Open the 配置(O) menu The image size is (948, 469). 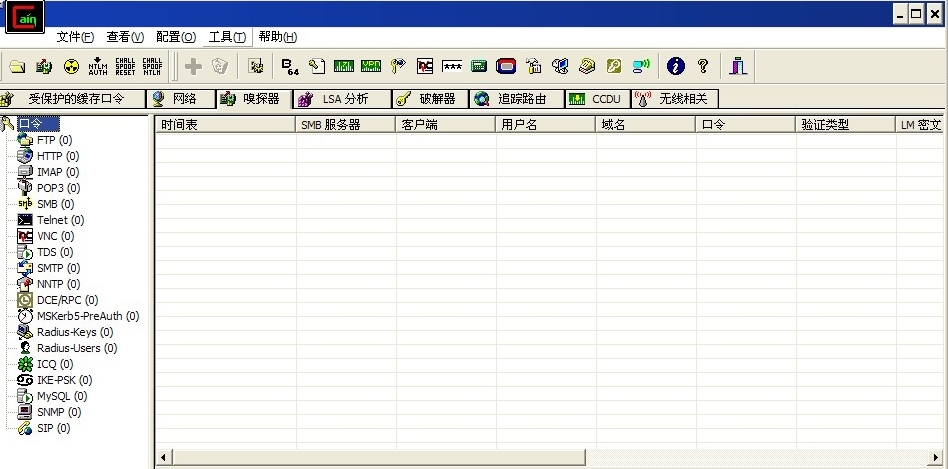(176, 37)
